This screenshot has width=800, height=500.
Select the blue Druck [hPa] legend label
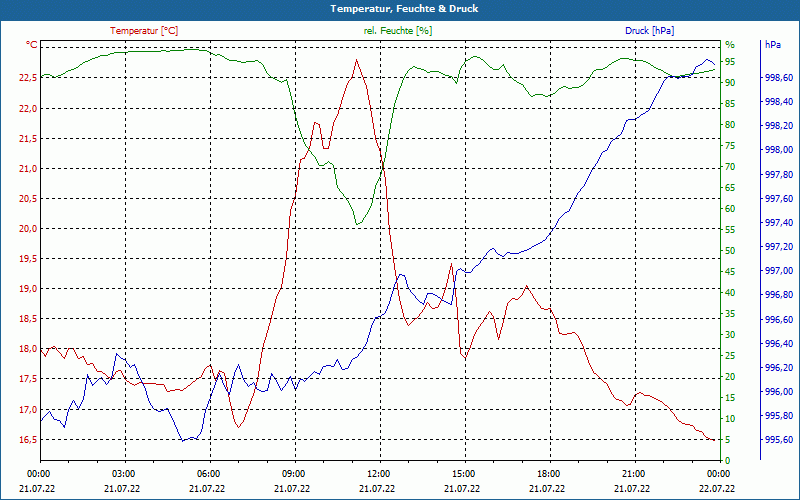(x=649, y=31)
